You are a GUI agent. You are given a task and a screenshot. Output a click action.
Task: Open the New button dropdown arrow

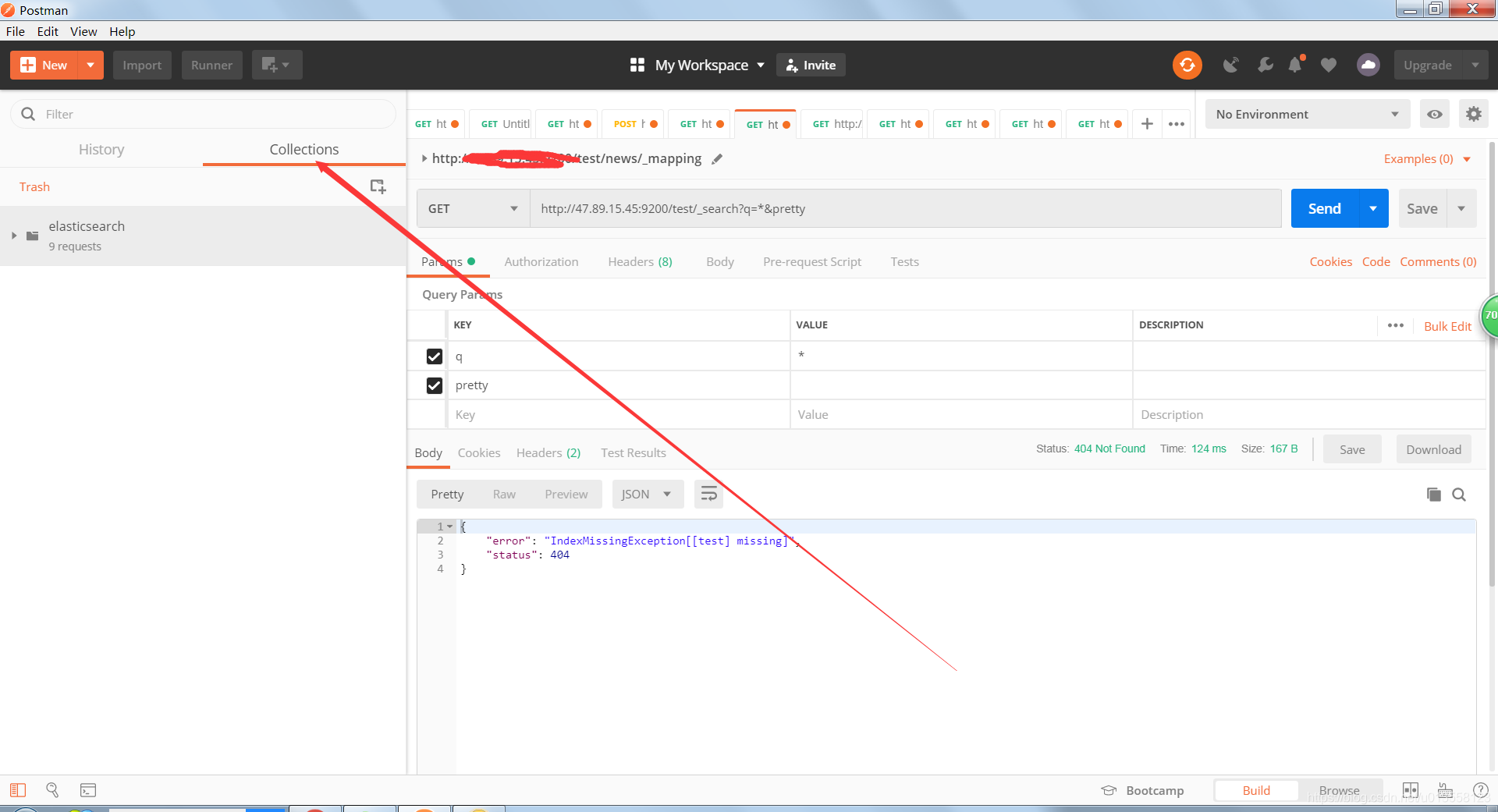(91, 65)
